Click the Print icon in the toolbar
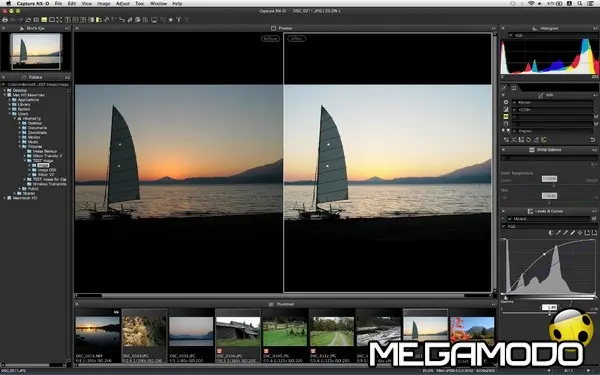The height and width of the screenshot is (375, 600). coord(5,20)
